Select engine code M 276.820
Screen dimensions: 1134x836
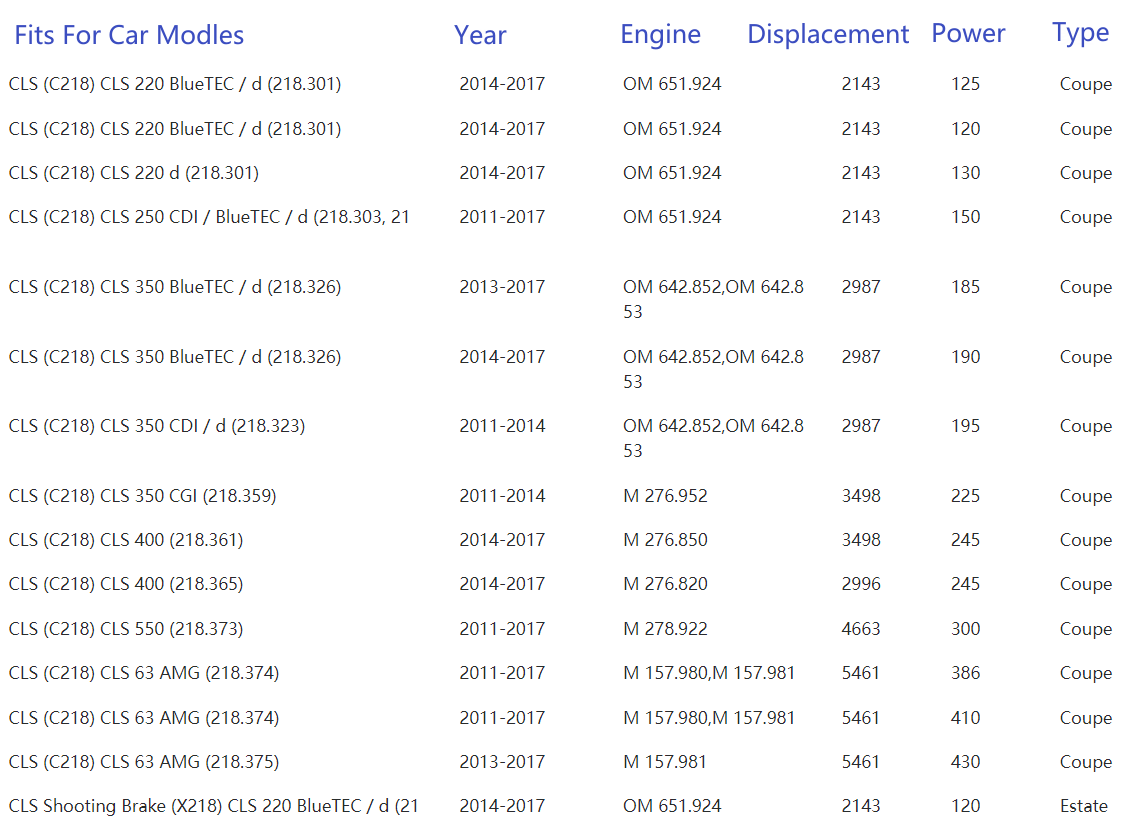pos(665,584)
